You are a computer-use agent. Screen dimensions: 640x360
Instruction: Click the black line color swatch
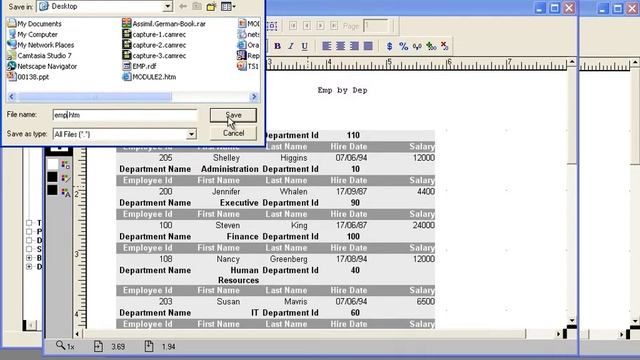pos(53,177)
